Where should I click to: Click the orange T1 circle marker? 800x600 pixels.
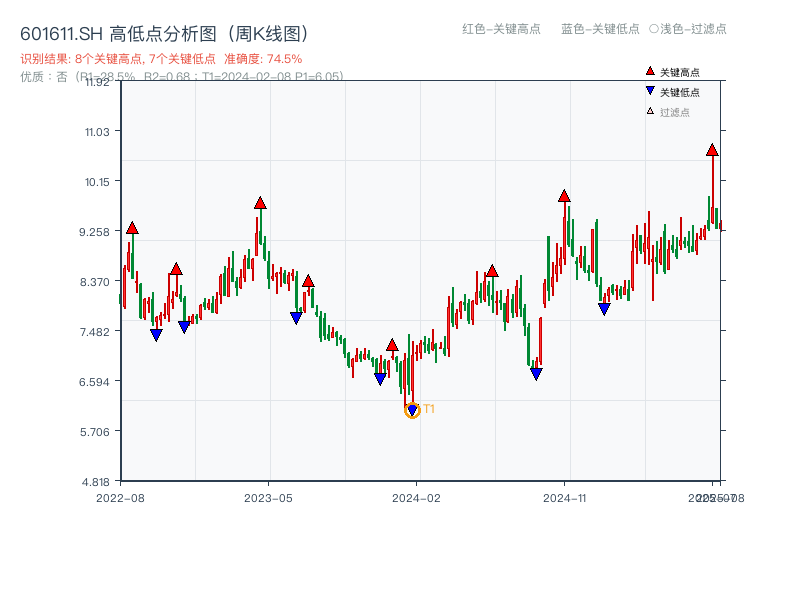411,410
